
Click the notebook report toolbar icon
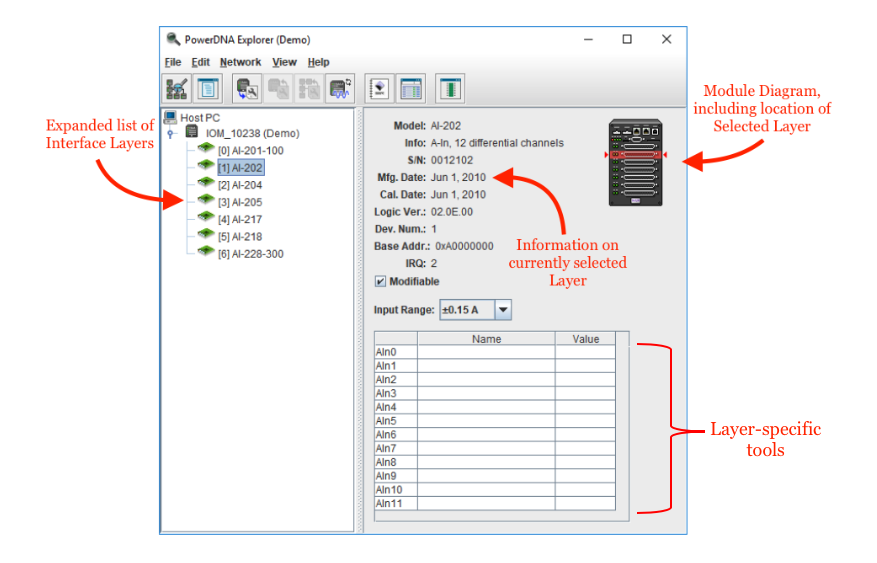coord(380,88)
